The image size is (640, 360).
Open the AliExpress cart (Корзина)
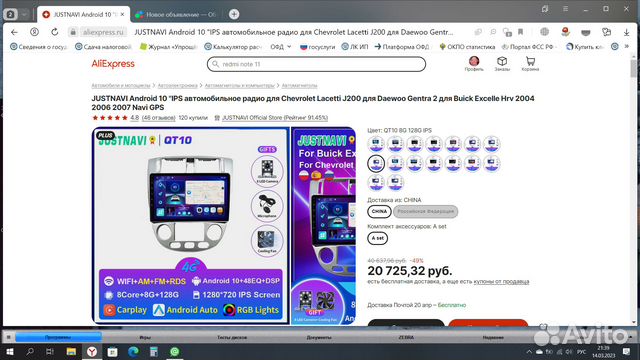(x=530, y=64)
